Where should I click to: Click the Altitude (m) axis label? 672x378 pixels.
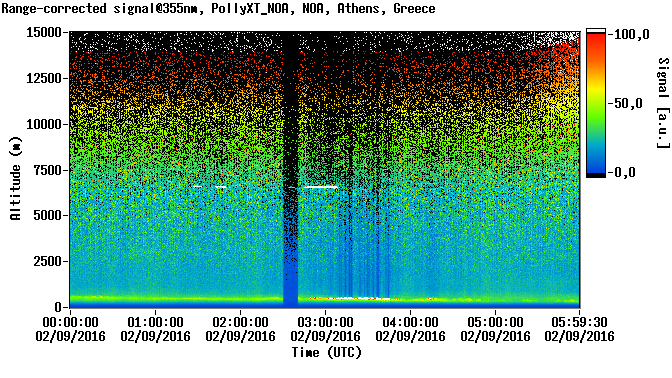point(16,178)
